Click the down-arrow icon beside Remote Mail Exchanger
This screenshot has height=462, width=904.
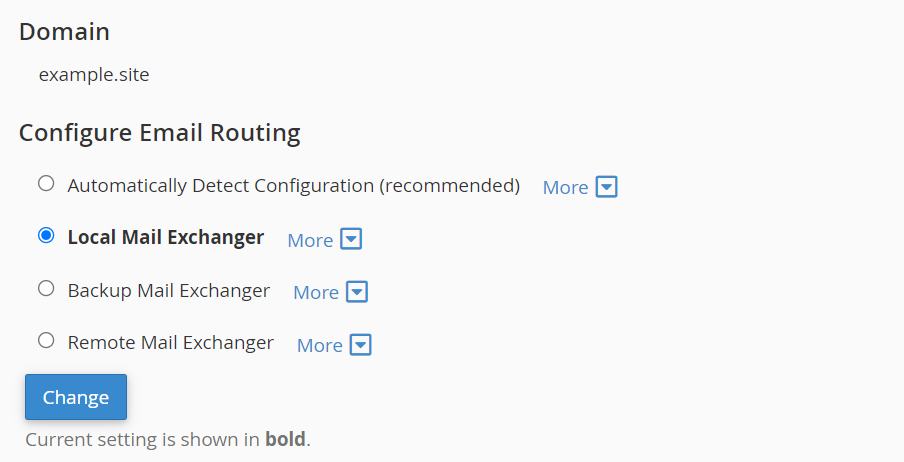tap(361, 345)
